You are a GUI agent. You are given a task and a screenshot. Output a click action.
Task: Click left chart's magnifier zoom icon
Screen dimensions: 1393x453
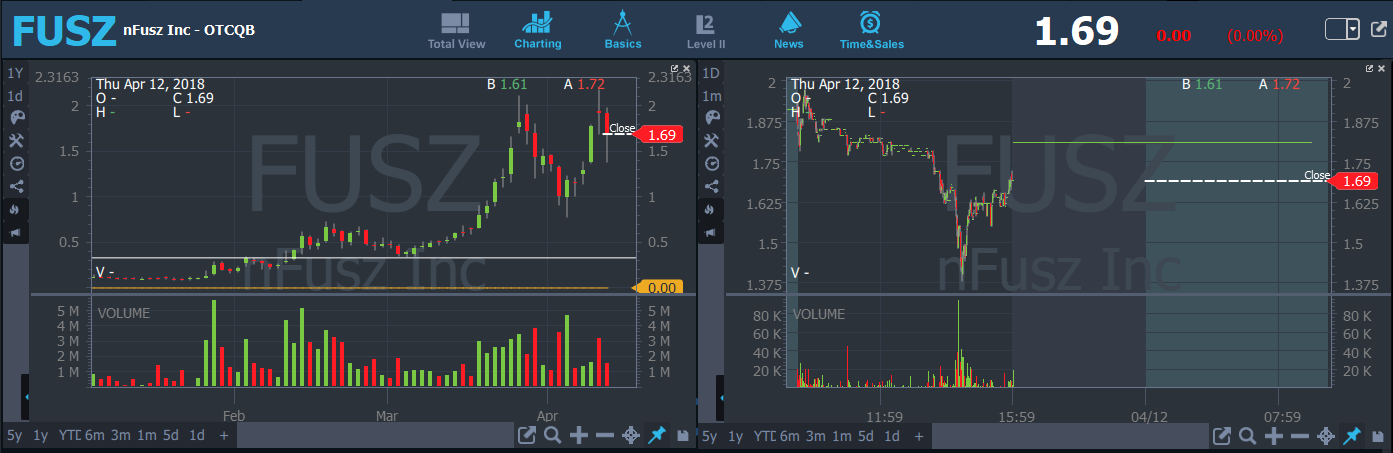[552, 436]
